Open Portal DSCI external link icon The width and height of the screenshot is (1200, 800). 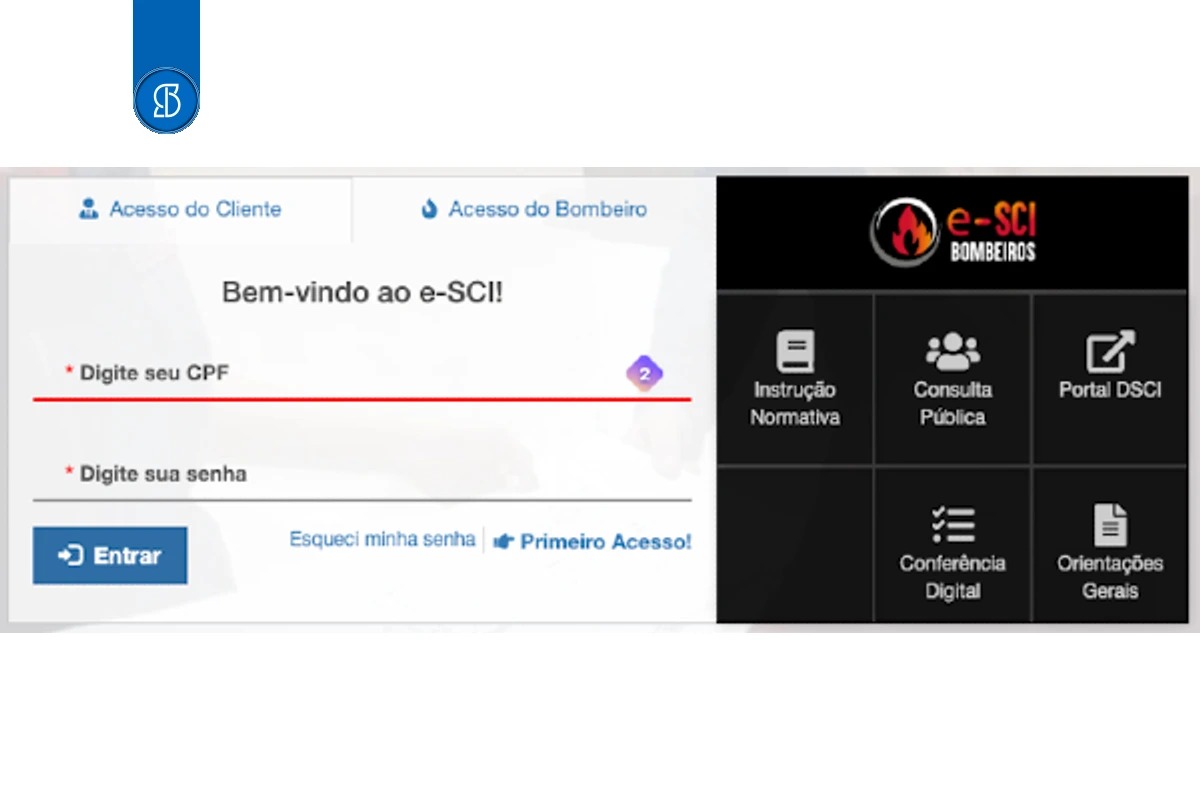(x=1110, y=352)
